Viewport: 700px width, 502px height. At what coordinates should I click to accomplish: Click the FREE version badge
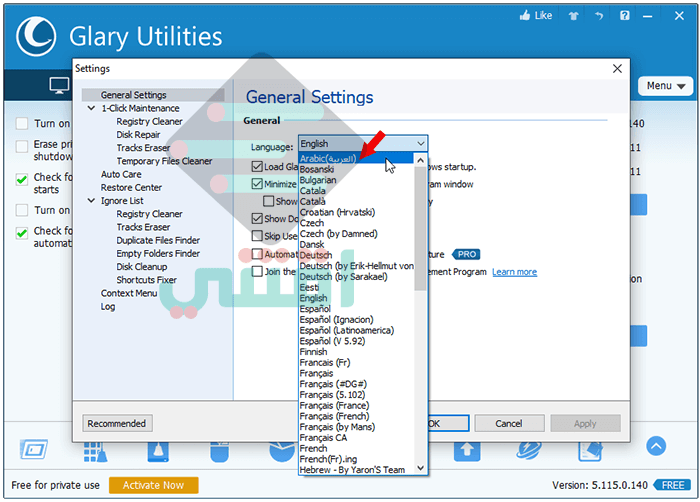[x=672, y=485]
